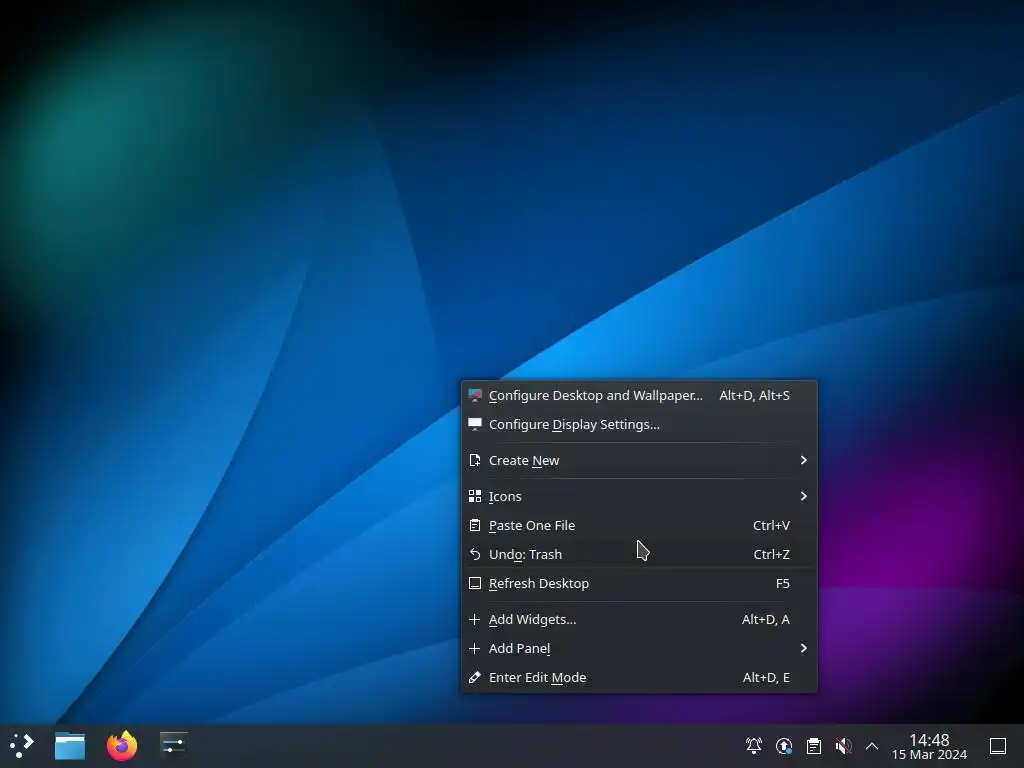Viewport: 1024px width, 768px height.
Task: Click the system updates tray icon
Action: tap(784, 746)
